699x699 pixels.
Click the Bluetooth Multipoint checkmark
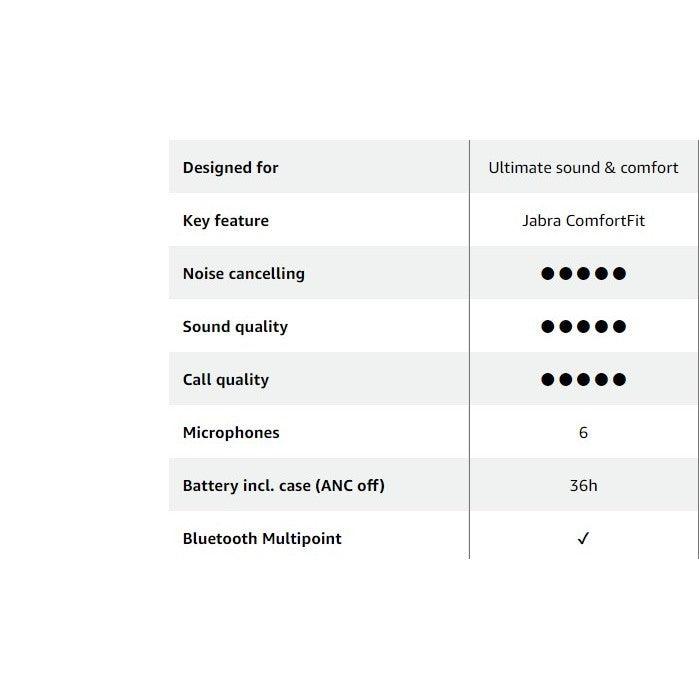click(x=583, y=538)
